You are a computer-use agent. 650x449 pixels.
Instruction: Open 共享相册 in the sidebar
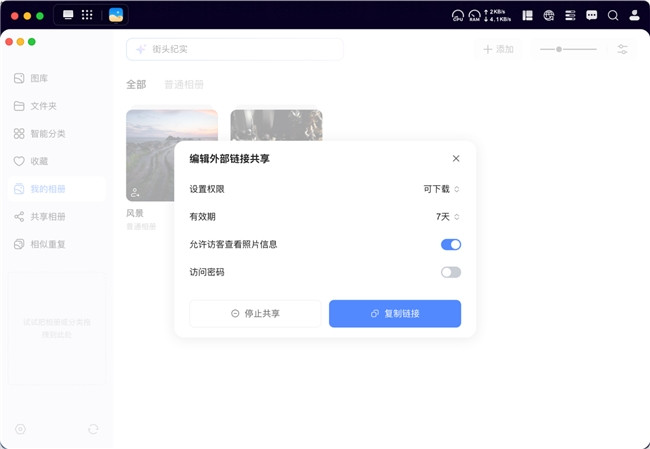point(57,216)
